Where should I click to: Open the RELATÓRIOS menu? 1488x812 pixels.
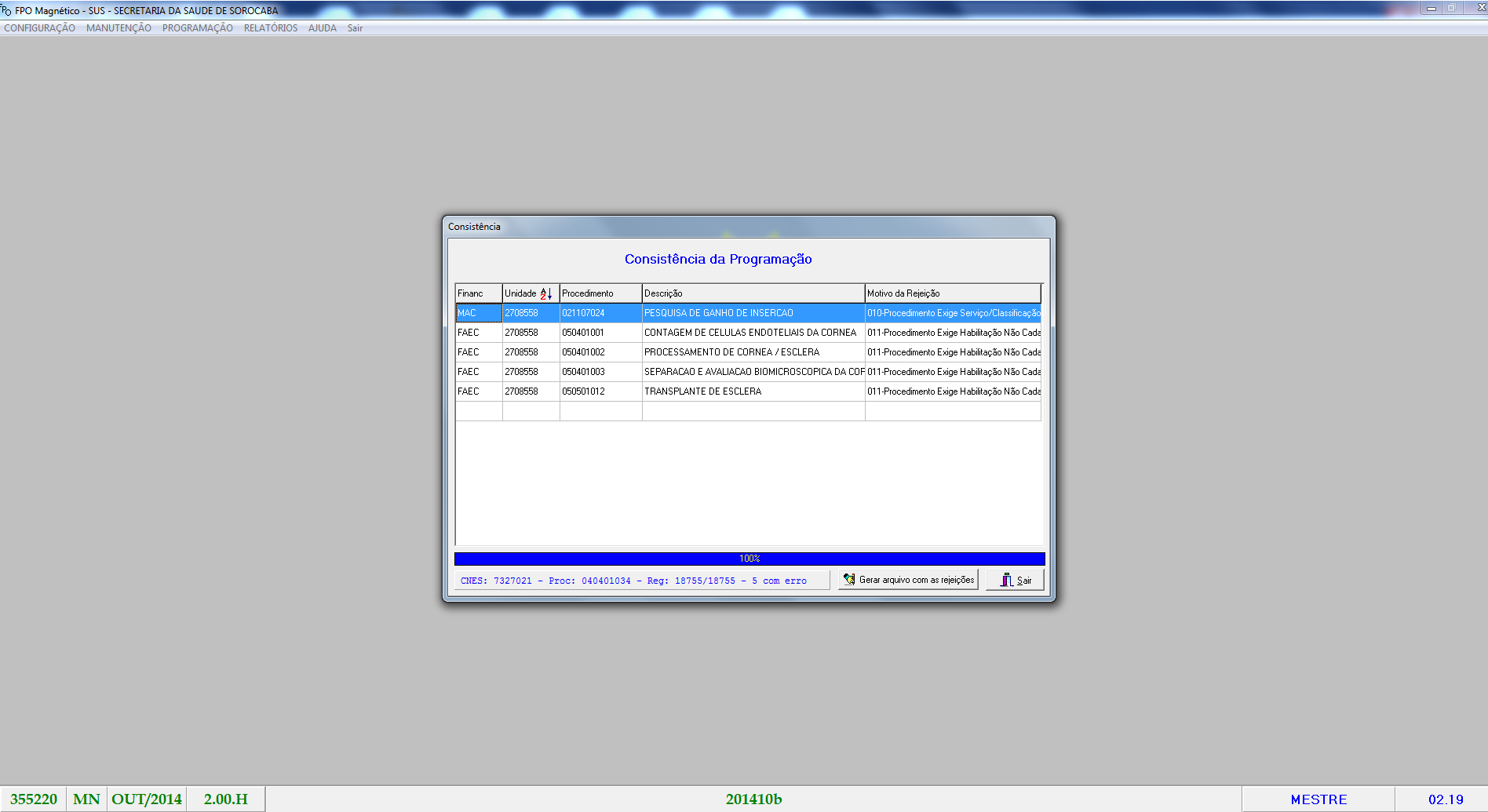tap(270, 27)
